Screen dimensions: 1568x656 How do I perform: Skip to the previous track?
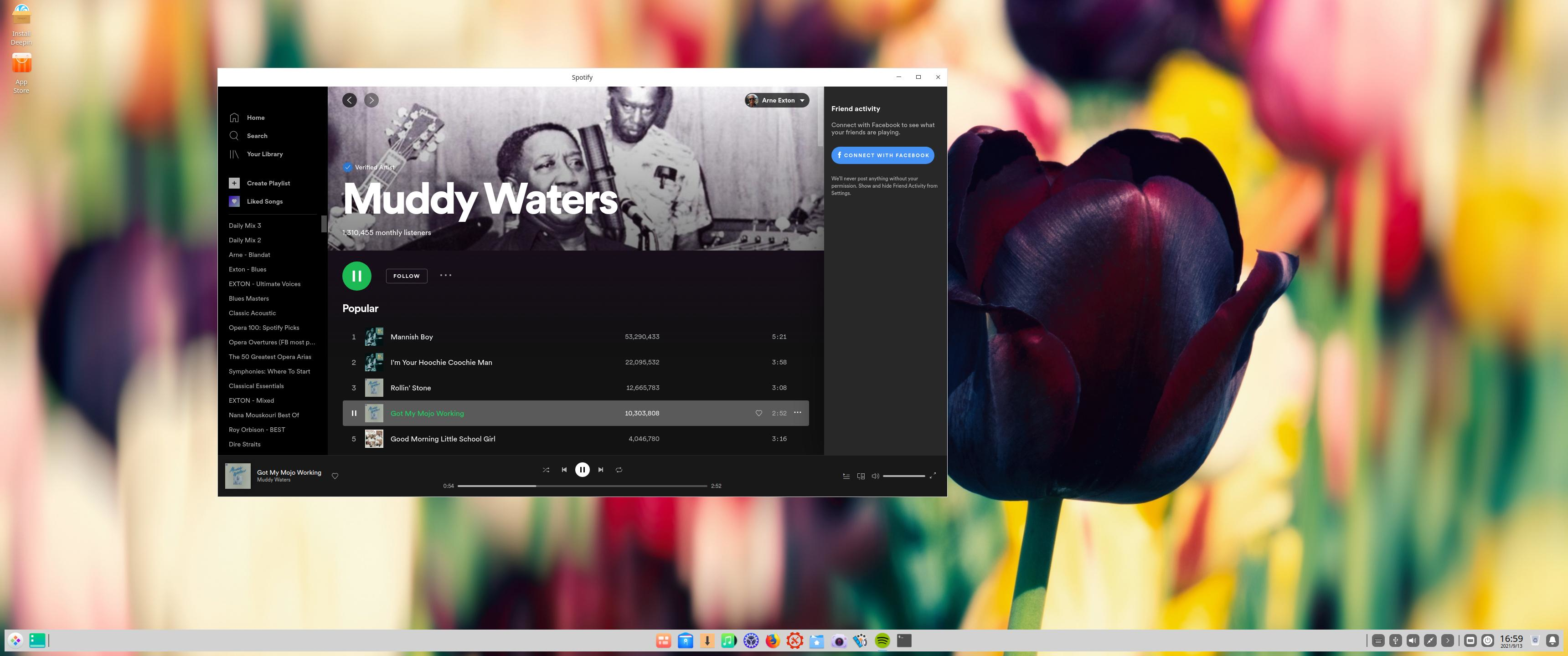tap(564, 470)
